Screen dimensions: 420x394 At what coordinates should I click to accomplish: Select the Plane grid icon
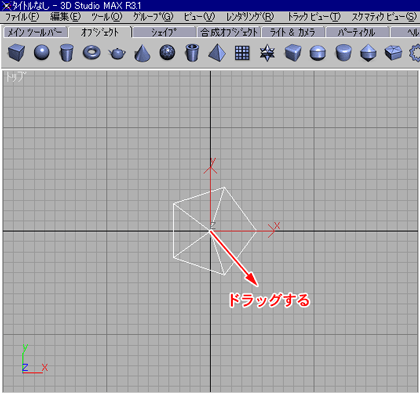tap(242, 53)
